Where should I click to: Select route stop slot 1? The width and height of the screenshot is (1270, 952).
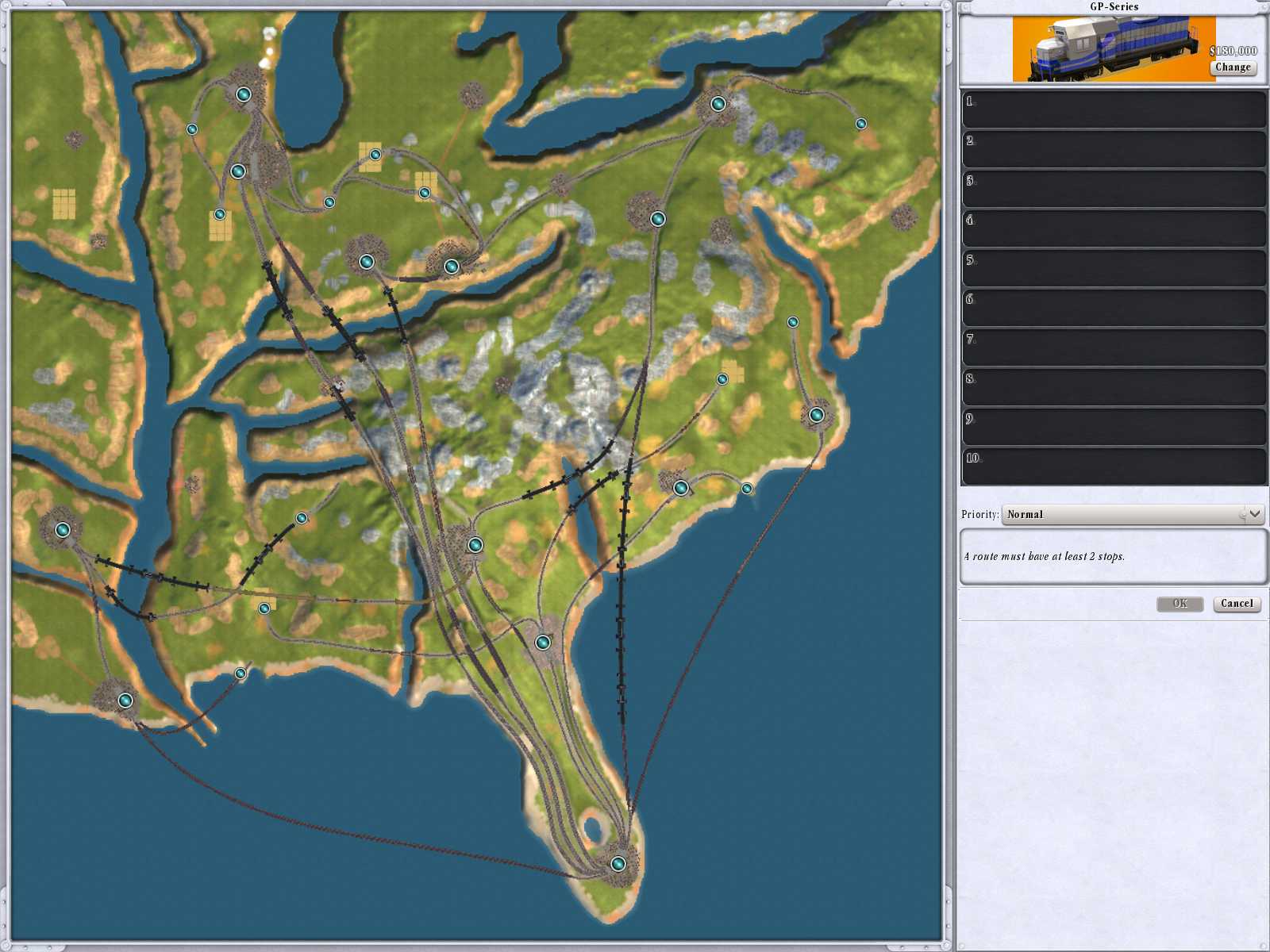pyautogui.click(x=1114, y=109)
